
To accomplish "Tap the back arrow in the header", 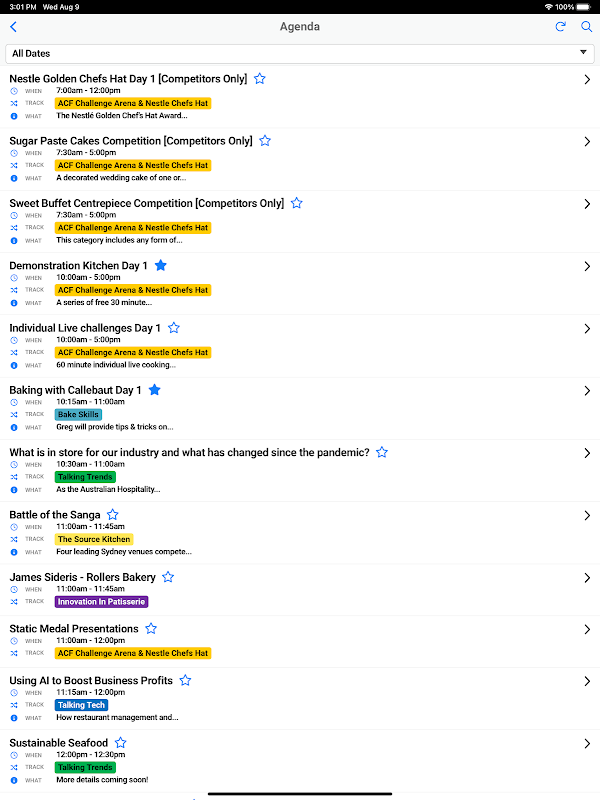I will pyautogui.click(x=13, y=27).
